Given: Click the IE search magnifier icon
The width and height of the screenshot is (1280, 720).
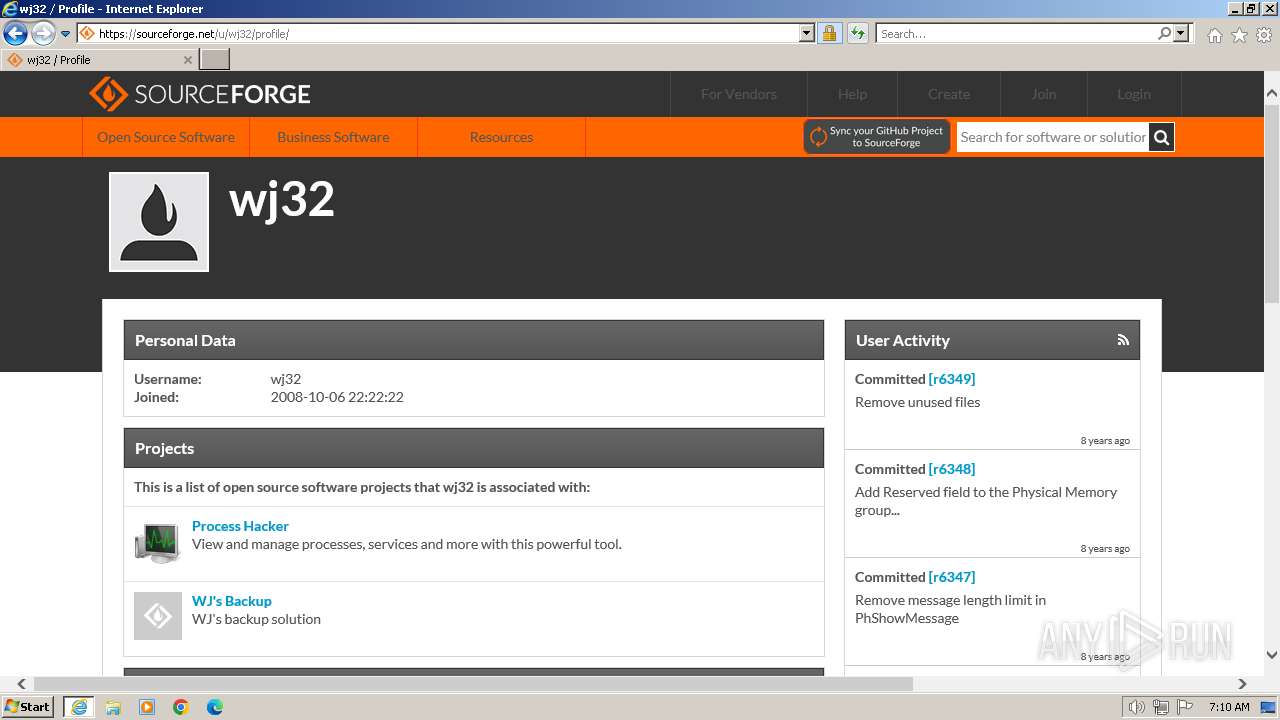Looking at the screenshot, I should tap(1164, 34).
